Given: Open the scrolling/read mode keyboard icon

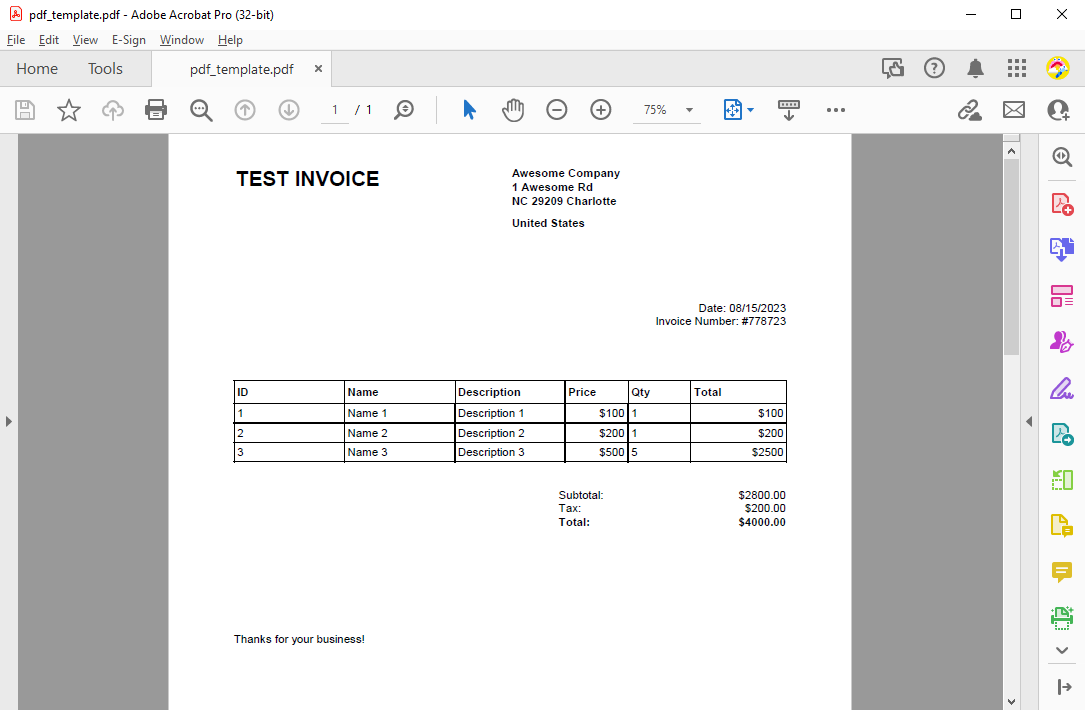Looking at the screenshot, I should 788,110.
